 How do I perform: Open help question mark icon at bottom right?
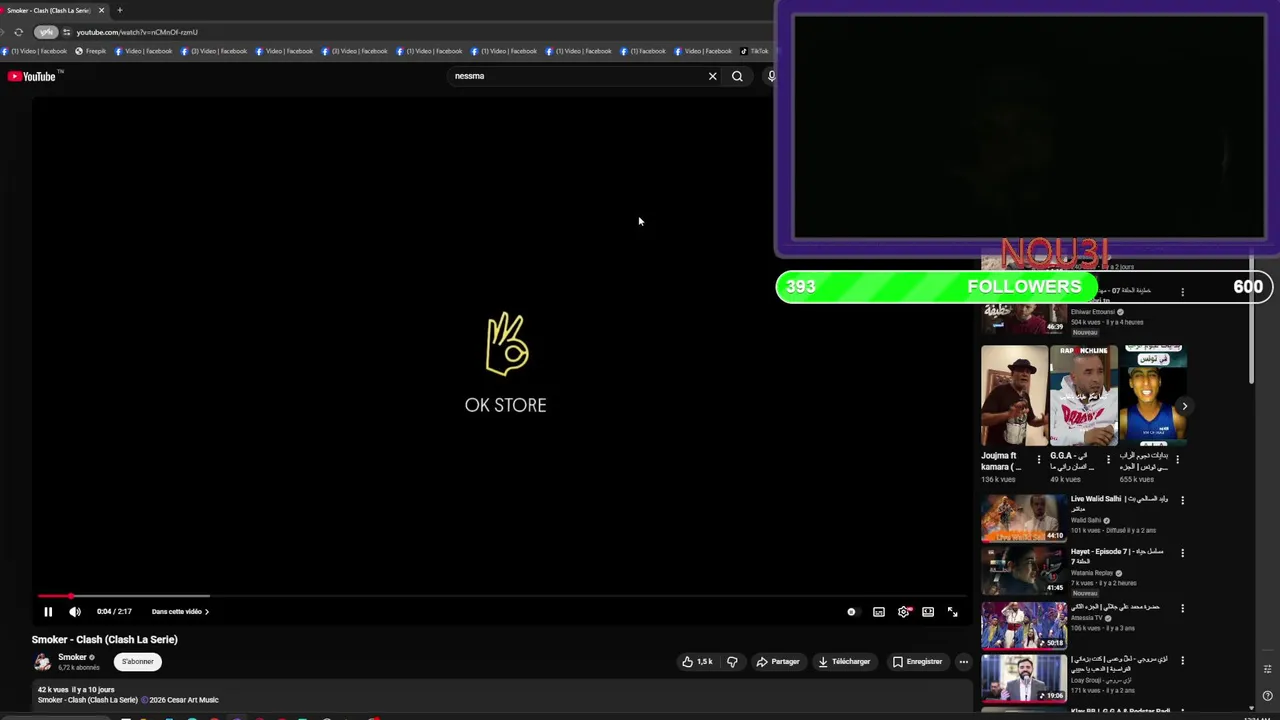[x=1267, y=696]
